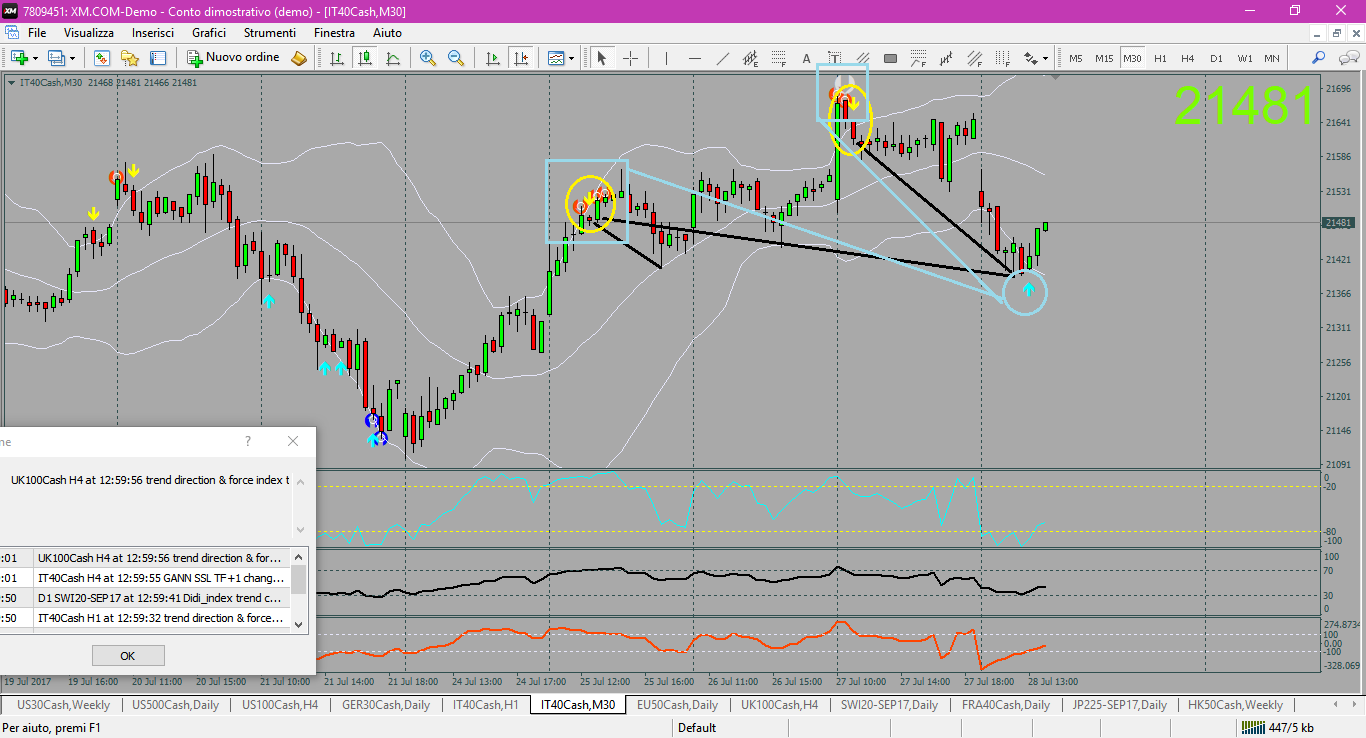Image resolution: width=1366 pixels, height=738 pixels.
Task: Open the chat bubbles icon
Action: pos(1347,58)
